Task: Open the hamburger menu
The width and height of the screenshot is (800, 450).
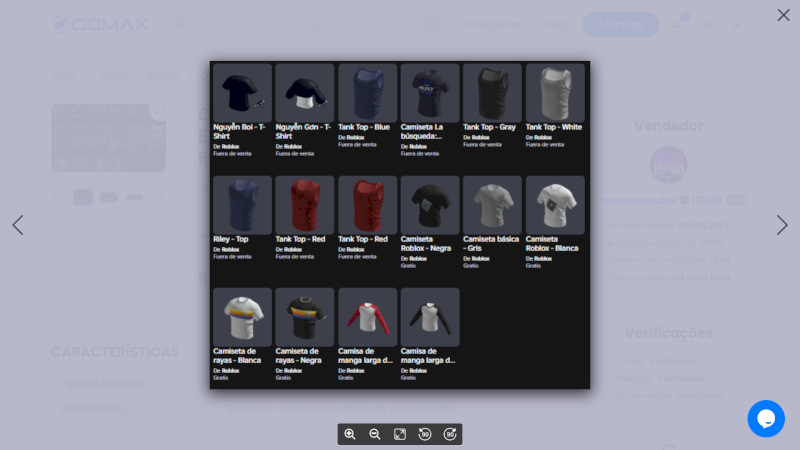Action: (x=736, y=24)
